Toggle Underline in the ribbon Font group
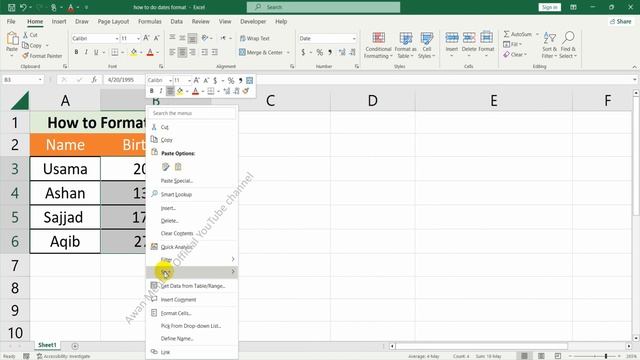Image resolution: width=640 pixels, height=360 pixels. (x=96, y=52)
